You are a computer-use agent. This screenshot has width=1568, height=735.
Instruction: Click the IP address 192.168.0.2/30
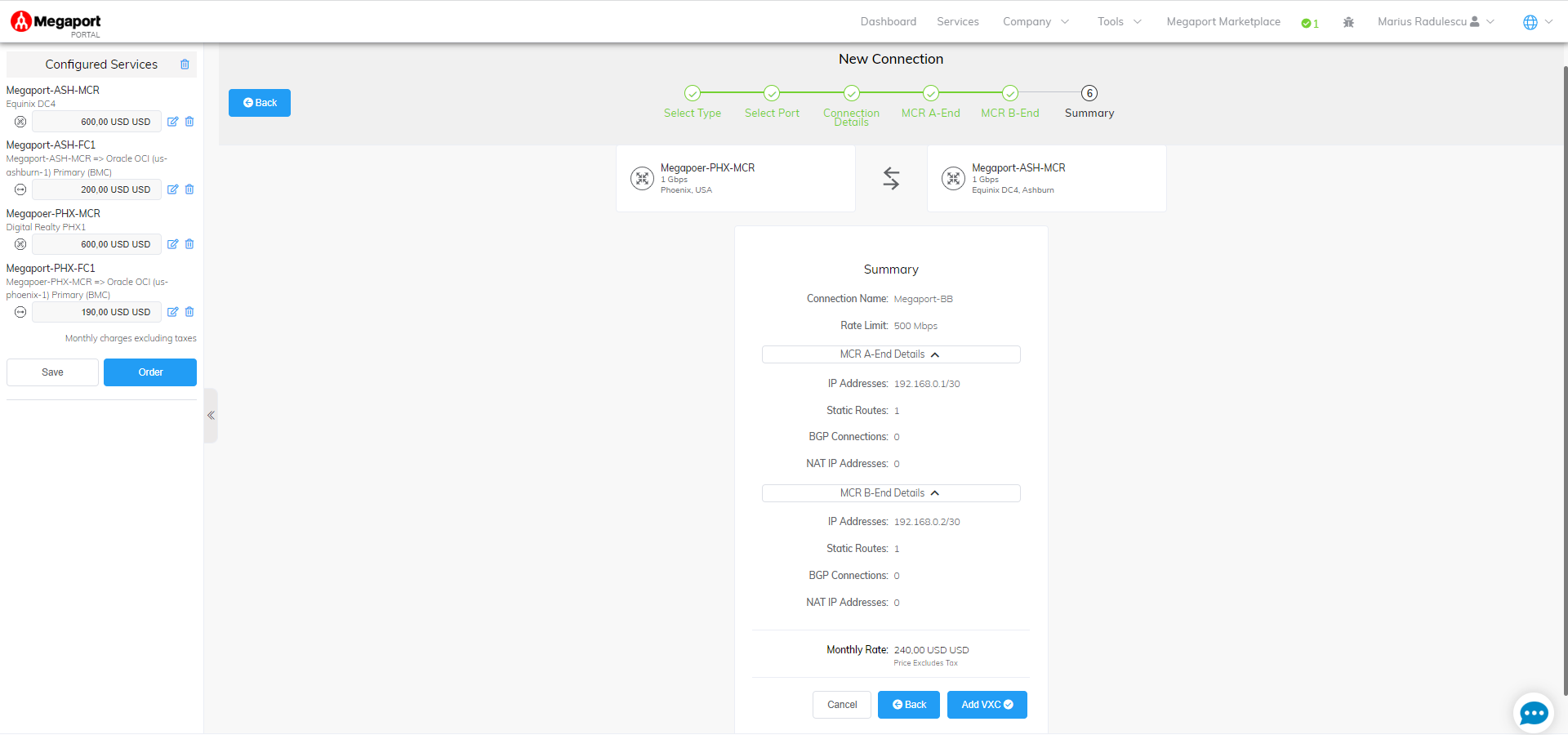tap(927, 522)
